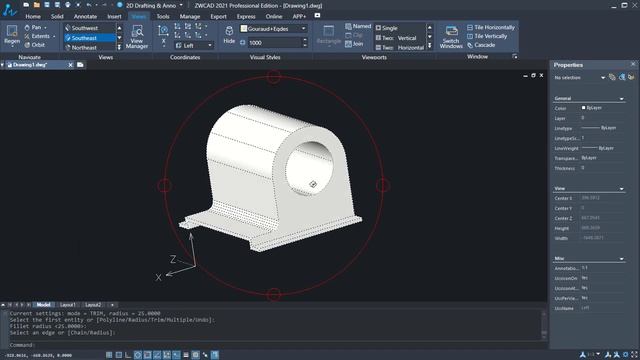Click the 1000 value input field
Screen dimensions: 640x360
275,42
